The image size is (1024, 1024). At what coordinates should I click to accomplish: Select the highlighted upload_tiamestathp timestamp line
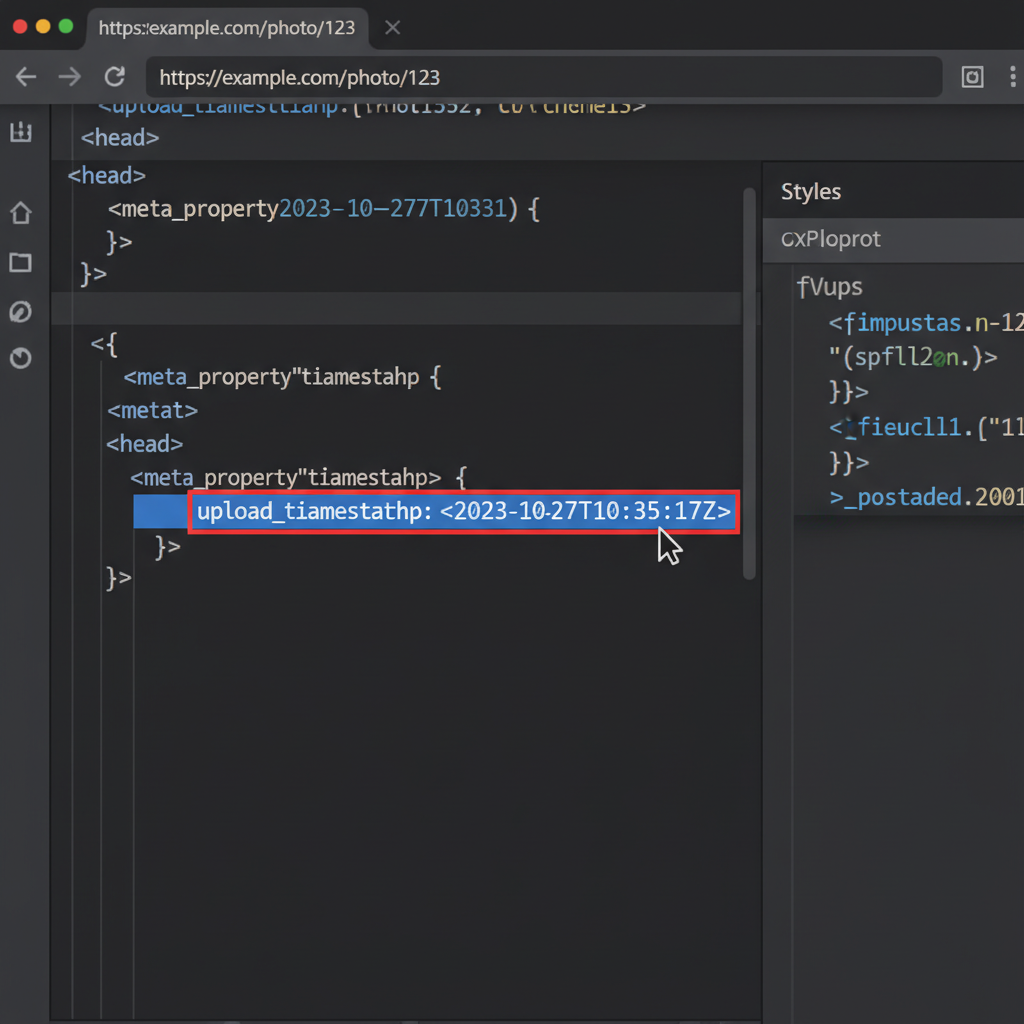(x=464, y=511)
